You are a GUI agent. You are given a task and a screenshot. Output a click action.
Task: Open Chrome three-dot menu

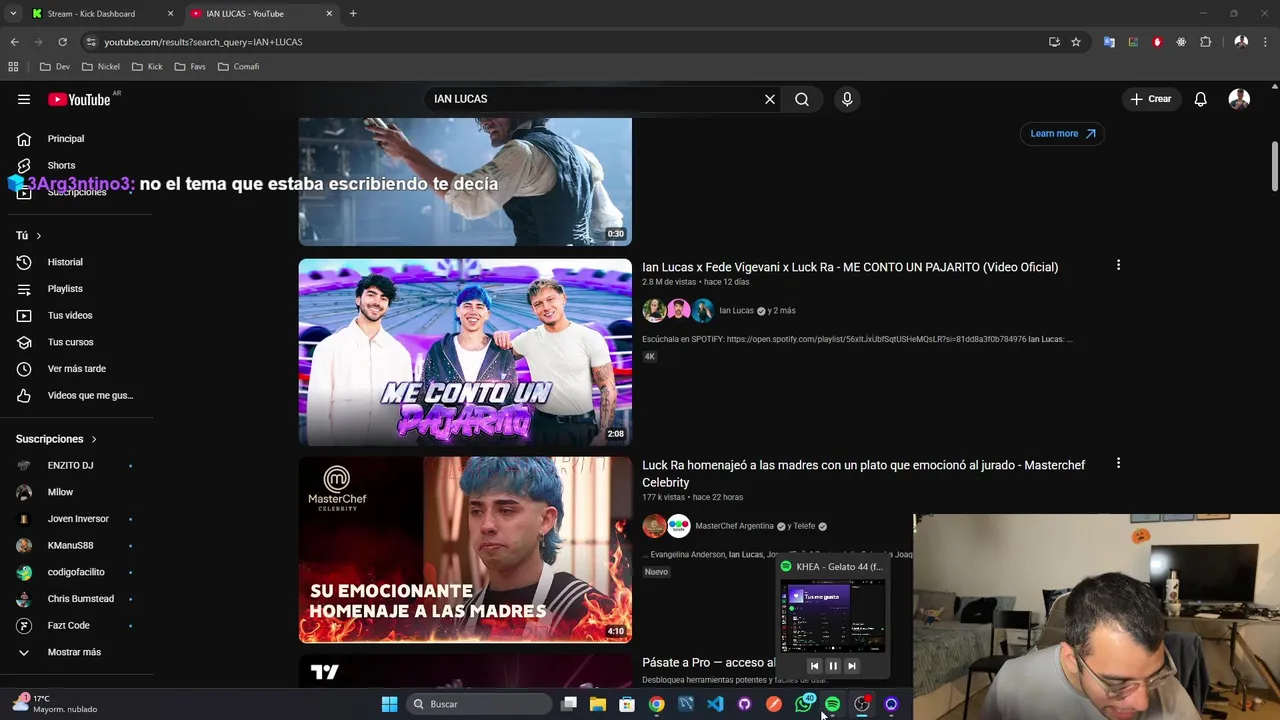coord(1266,42)
